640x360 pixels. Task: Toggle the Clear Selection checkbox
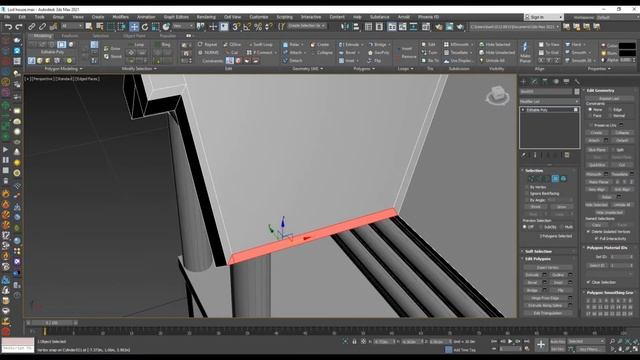(589, 282)
